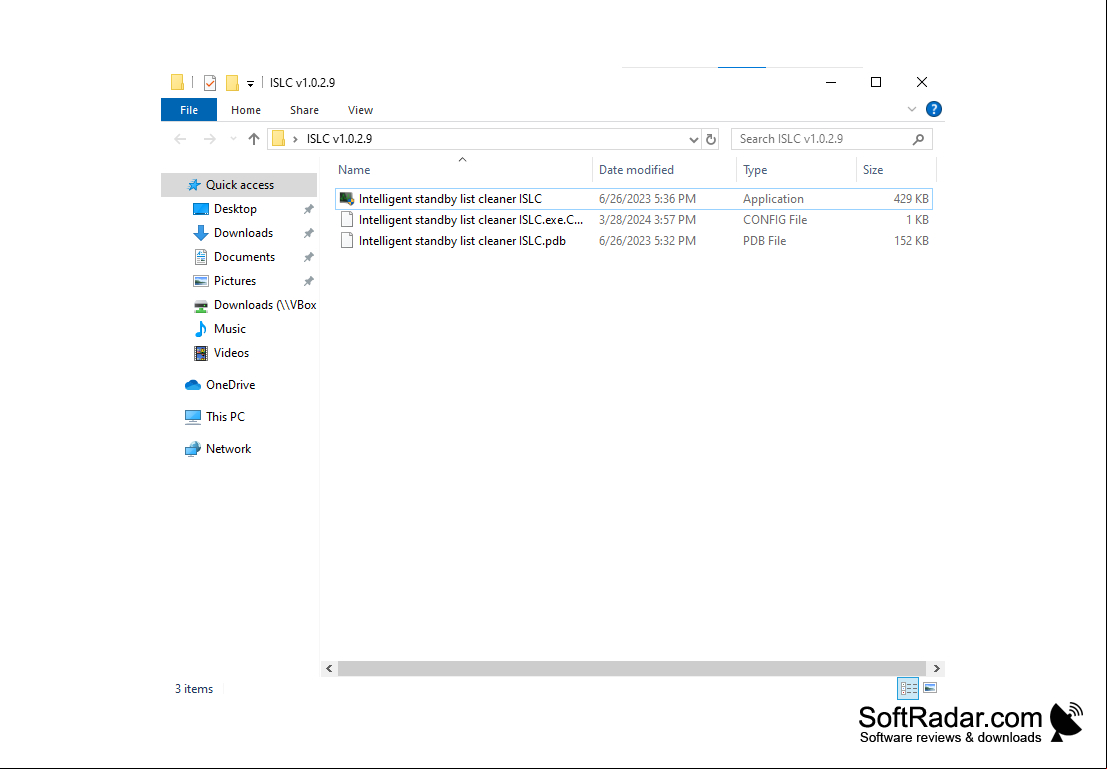Open Documents in the navigation pane

click(244, 257)
